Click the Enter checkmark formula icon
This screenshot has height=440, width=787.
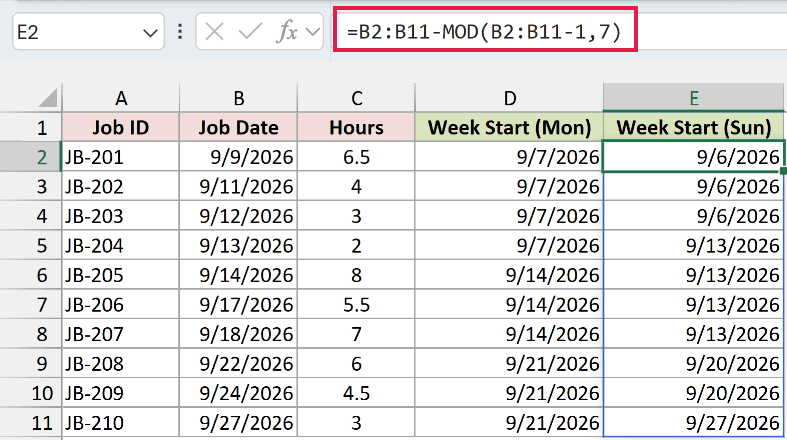point(250,32)
